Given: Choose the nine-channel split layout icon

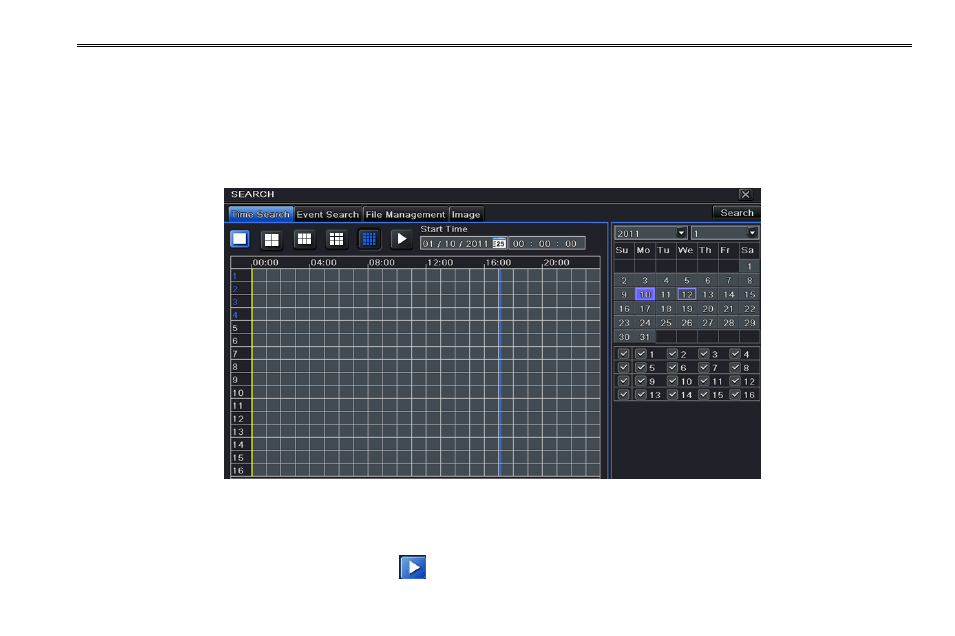Looking at the screenshot, I should (336, 239).
